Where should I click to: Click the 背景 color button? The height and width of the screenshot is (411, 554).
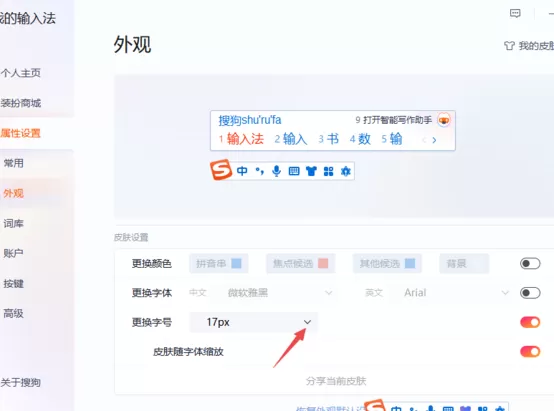(464, 263)
